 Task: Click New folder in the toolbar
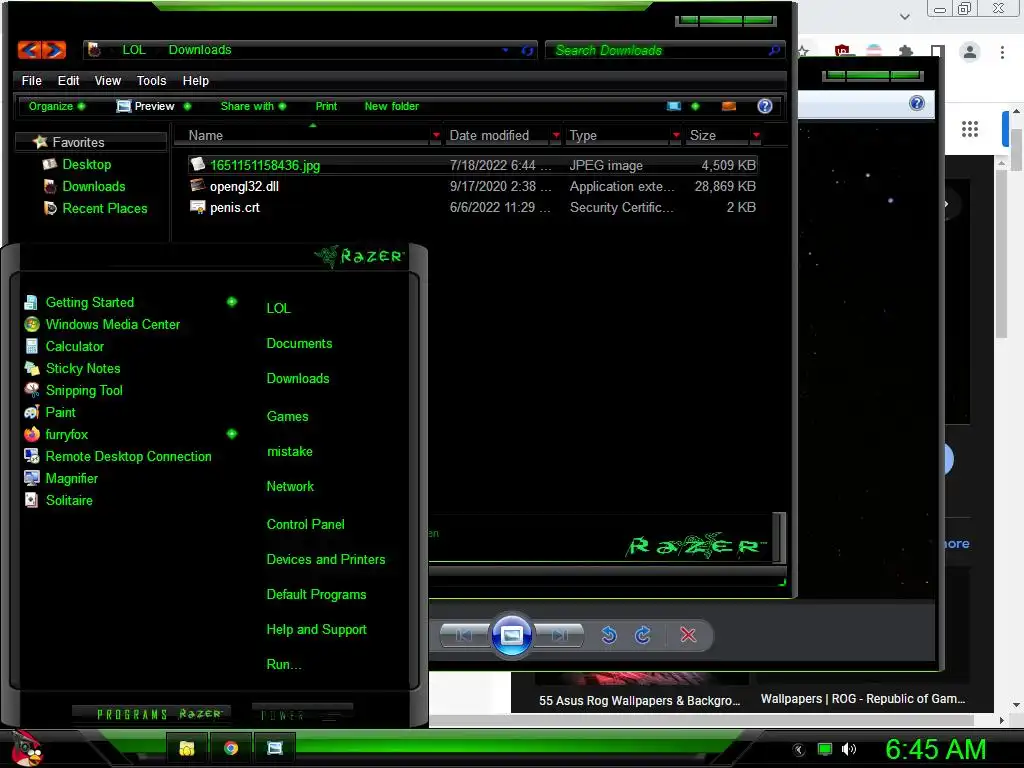[392, 106]
